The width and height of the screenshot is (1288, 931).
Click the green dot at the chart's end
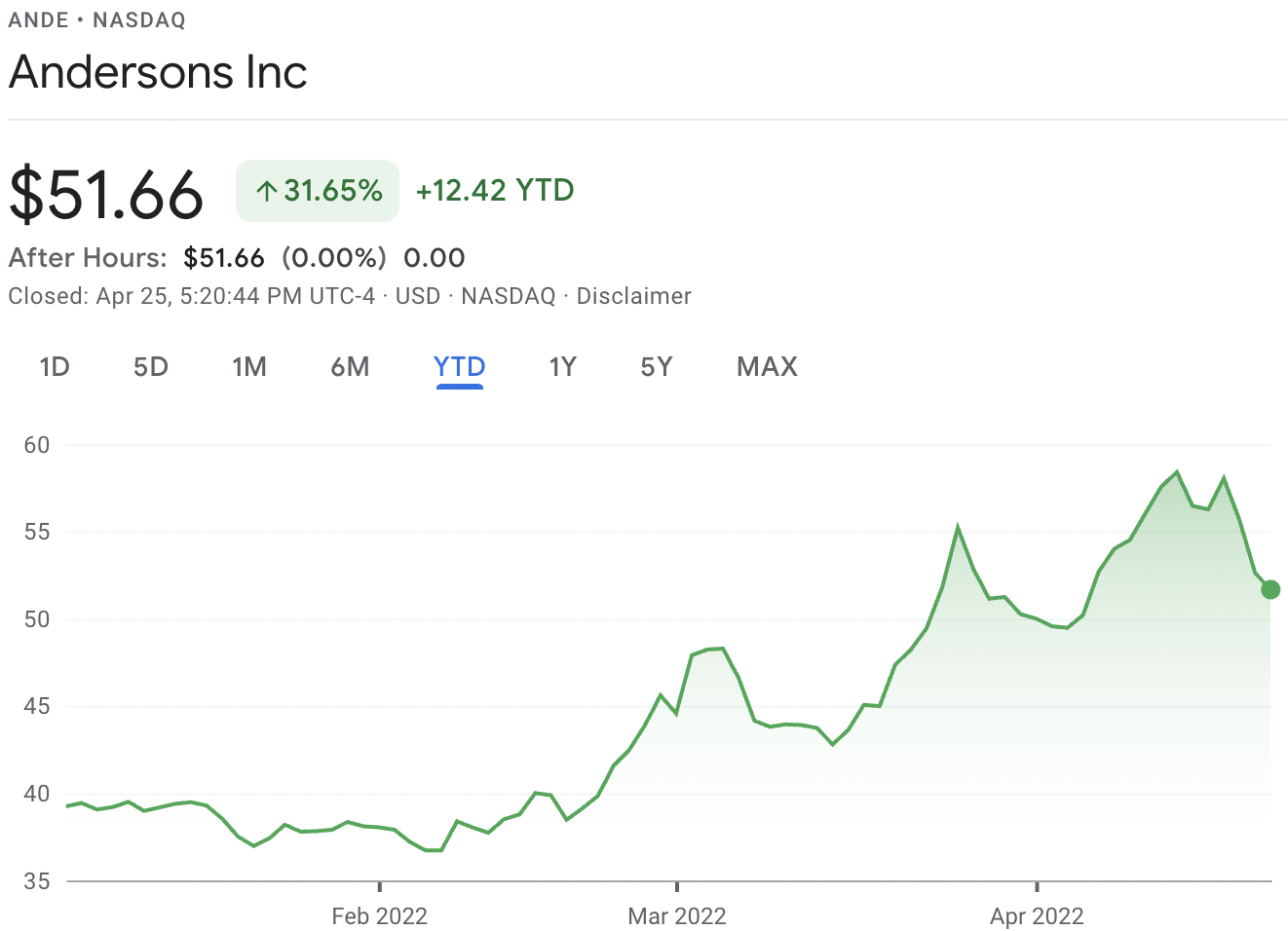pos(1269,589)
